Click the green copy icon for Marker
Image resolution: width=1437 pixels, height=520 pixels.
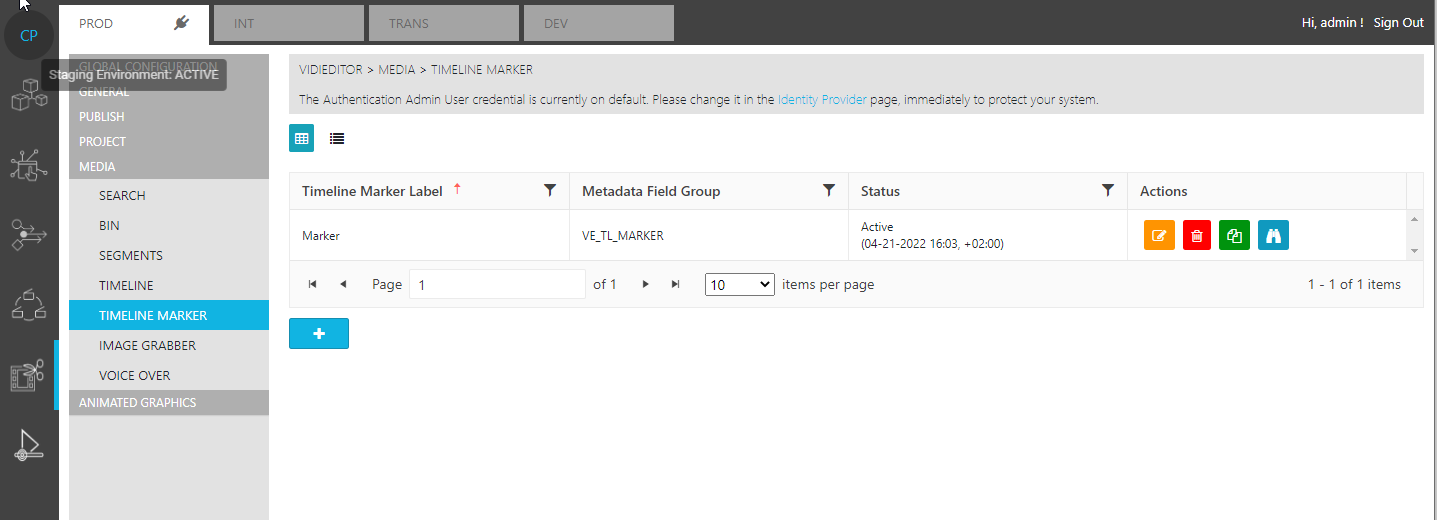(x=1234, y=236)
